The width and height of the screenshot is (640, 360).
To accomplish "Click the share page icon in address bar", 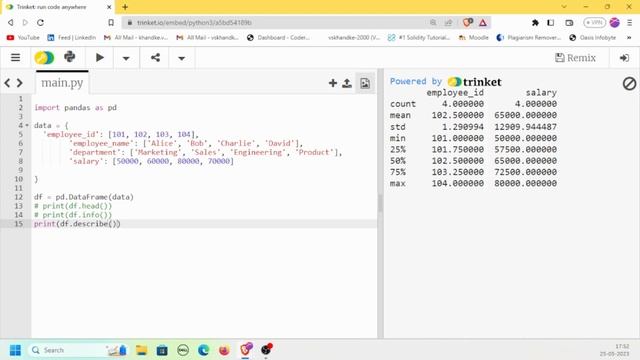I will (448, 22).
